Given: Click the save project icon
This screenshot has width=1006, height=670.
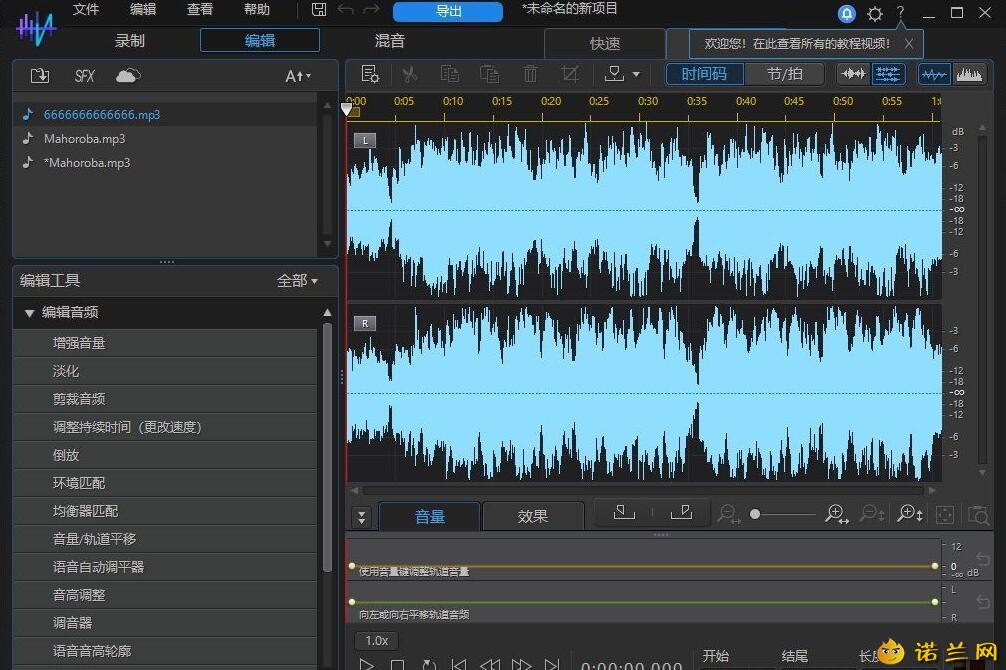Looking at the screenshot, I should [319, 10].
